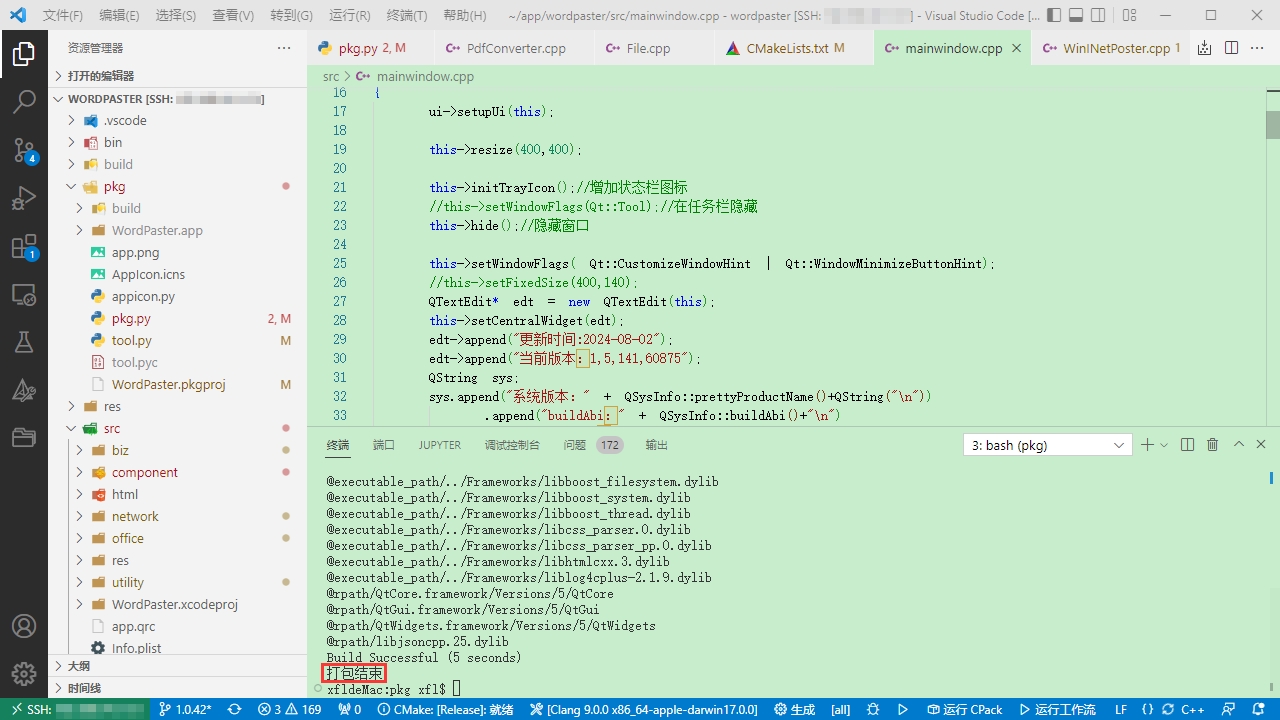The height and width of the screenshot is (720, 1280).
Task: Open the Run and Debug view
Action: point(24,199)
